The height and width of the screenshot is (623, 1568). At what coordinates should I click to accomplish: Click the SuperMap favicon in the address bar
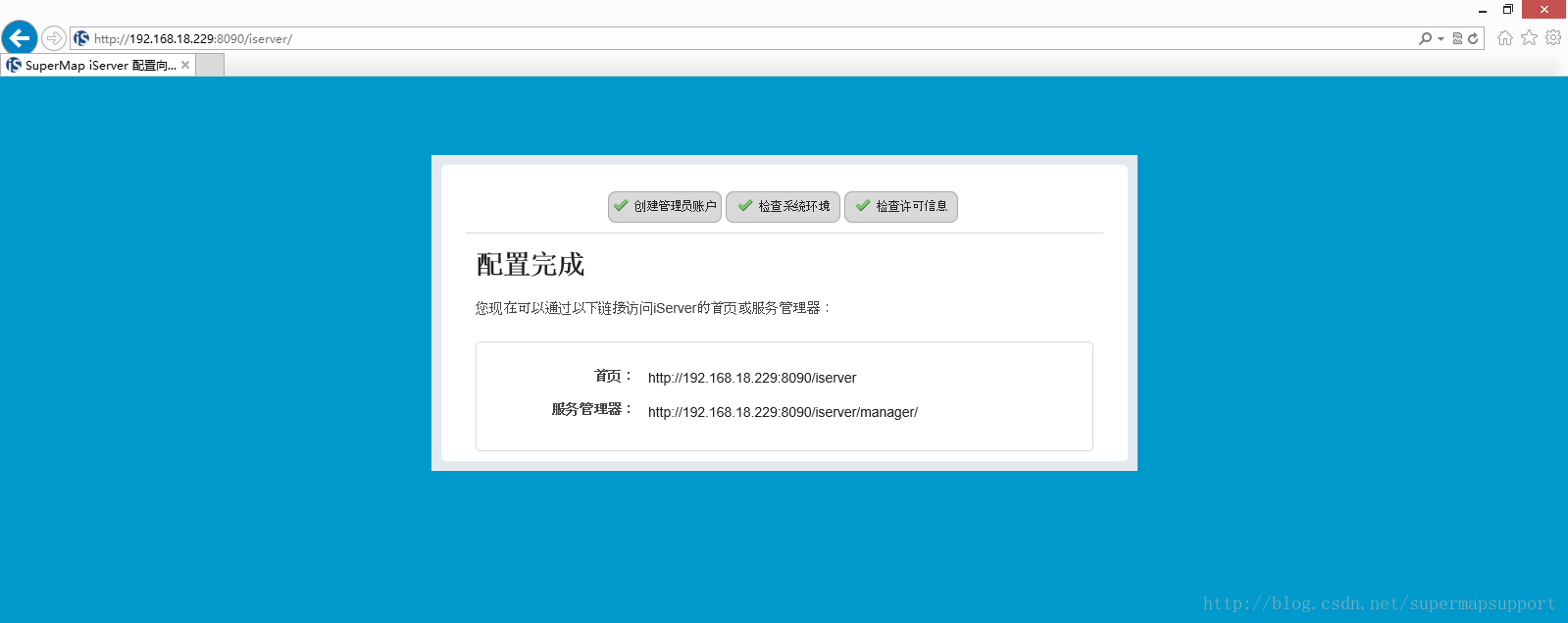81,38
